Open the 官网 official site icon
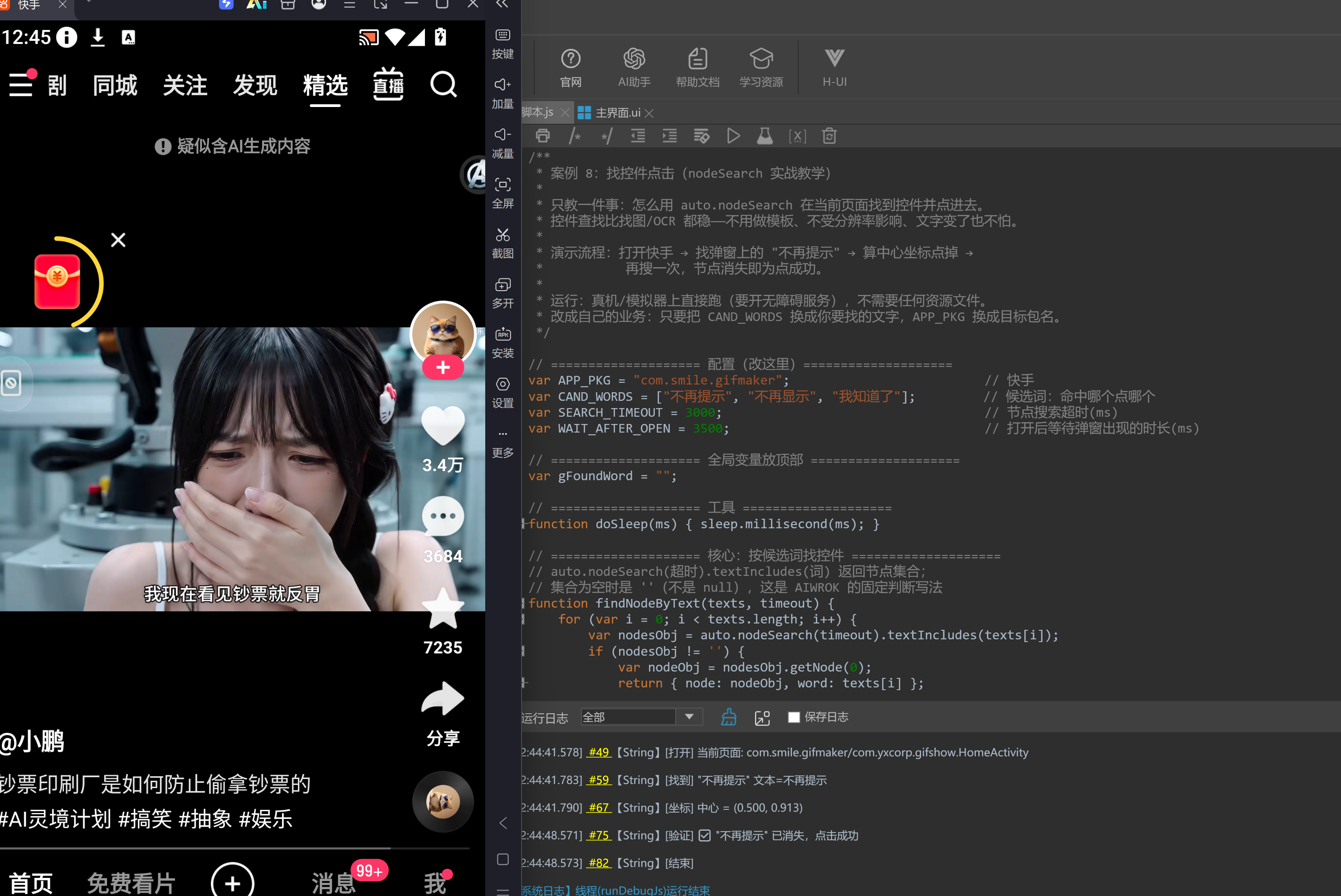This screenshot has width=1341, height=896. click(570, 68)
